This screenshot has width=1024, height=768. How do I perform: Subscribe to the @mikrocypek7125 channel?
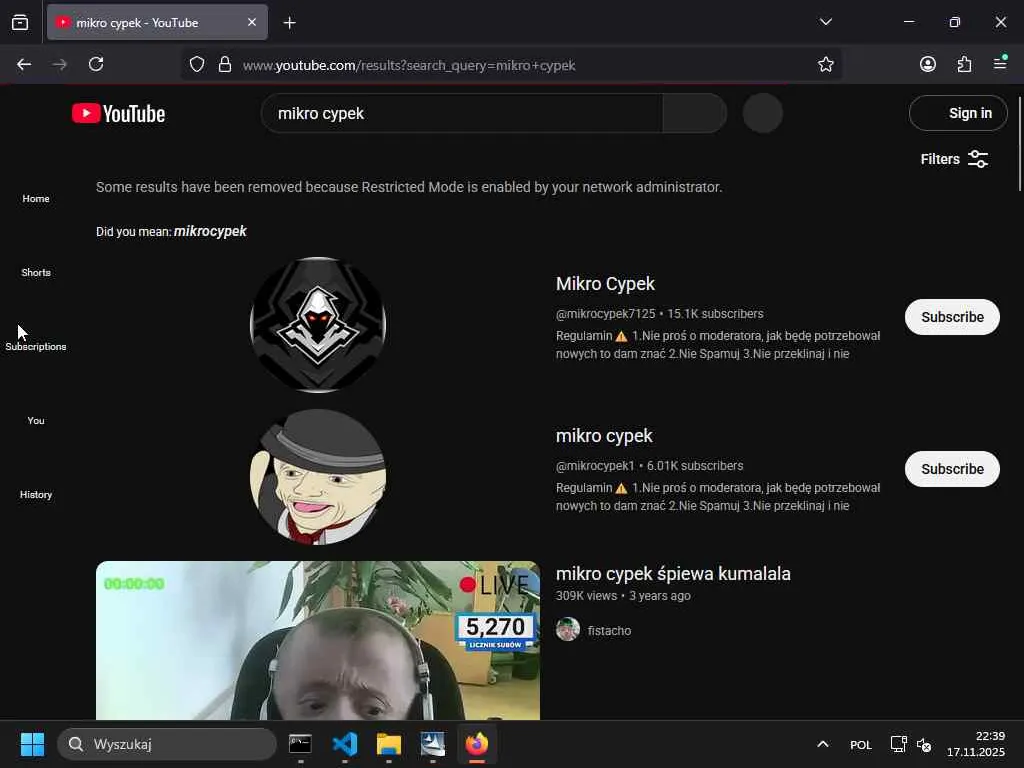(x=952, y=317)
